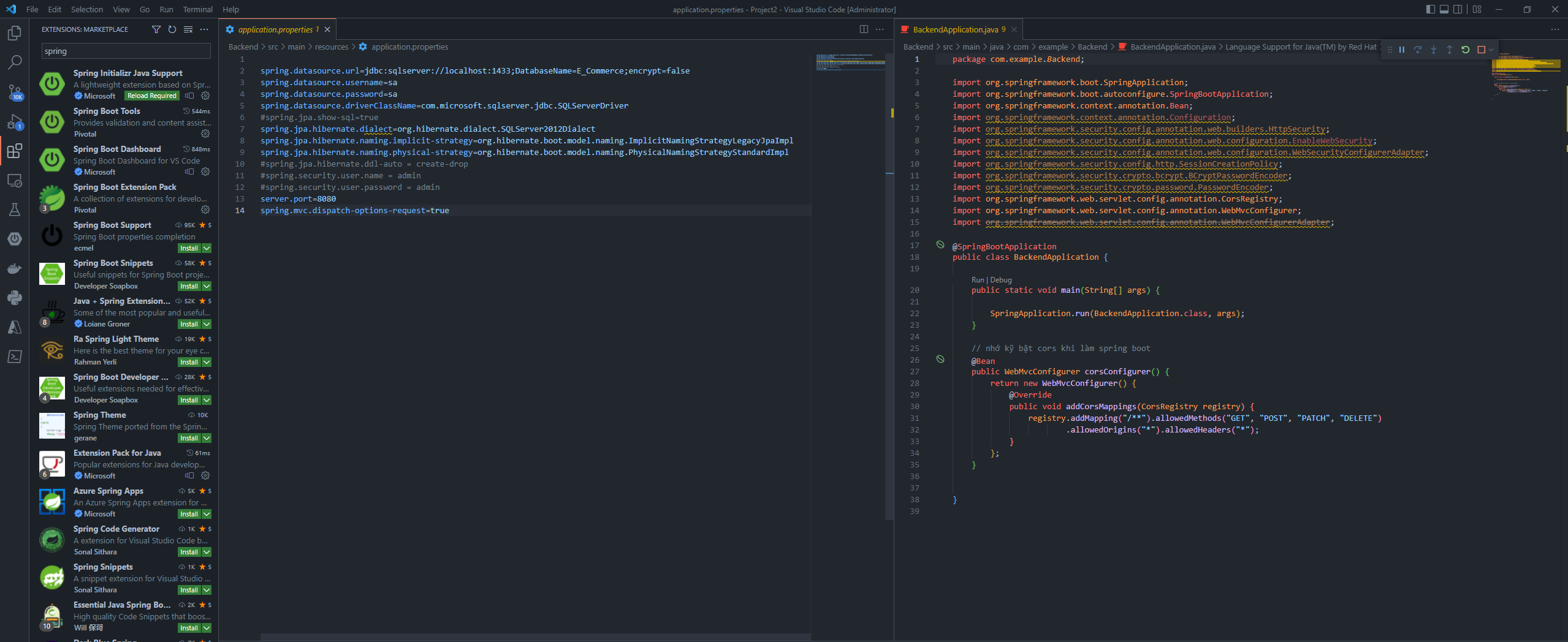Step over in the debug toolbar
1568x642 pixels.
coord(1418,49)
